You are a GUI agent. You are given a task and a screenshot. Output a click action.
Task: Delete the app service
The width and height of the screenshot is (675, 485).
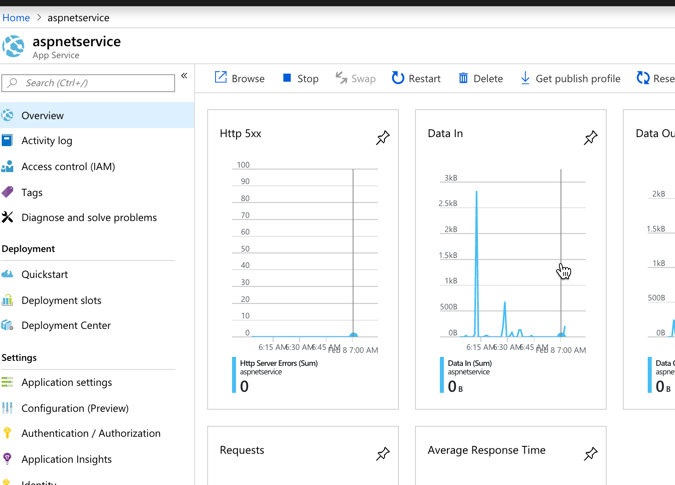[480, 78]
